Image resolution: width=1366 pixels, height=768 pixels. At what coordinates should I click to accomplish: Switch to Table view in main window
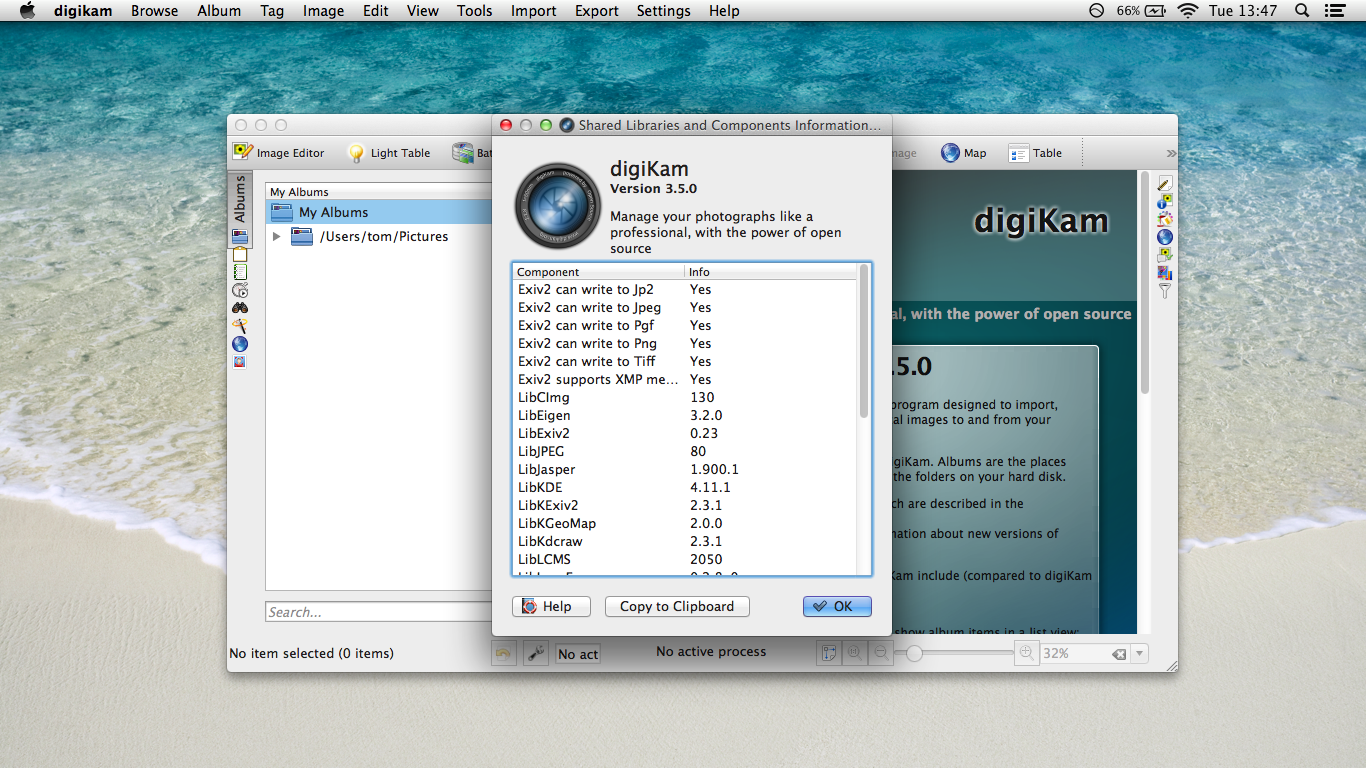pyautogui.click(x=1036, y=153)
